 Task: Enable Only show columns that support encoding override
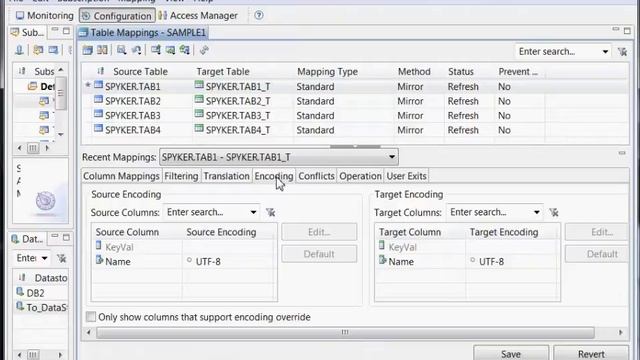(91, 317)
